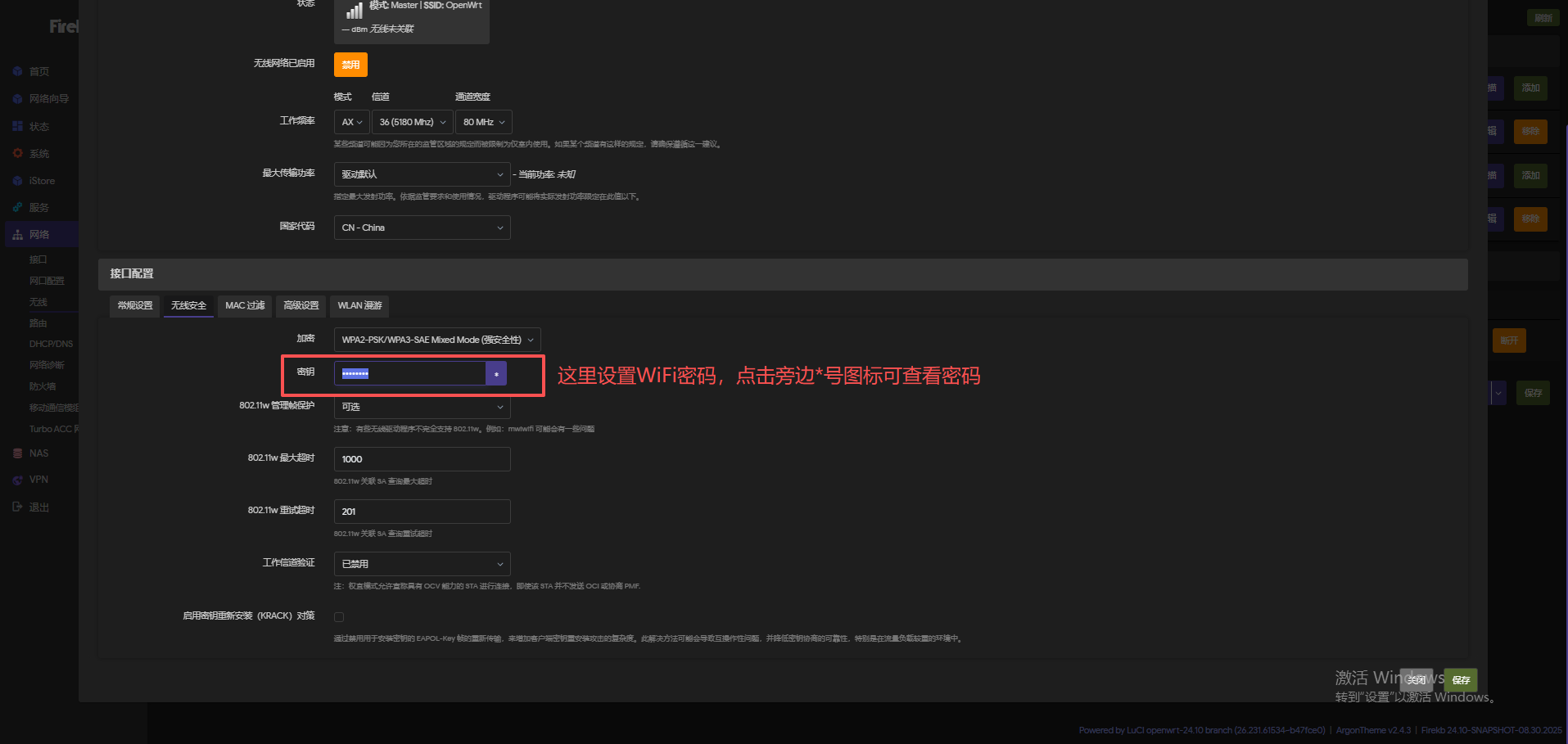Image resolution: width=1568 pixels, height=744 pixels.
Task: Expand the 信道 36 (5180 Mhz) dropdown
Action: [412, 122]
